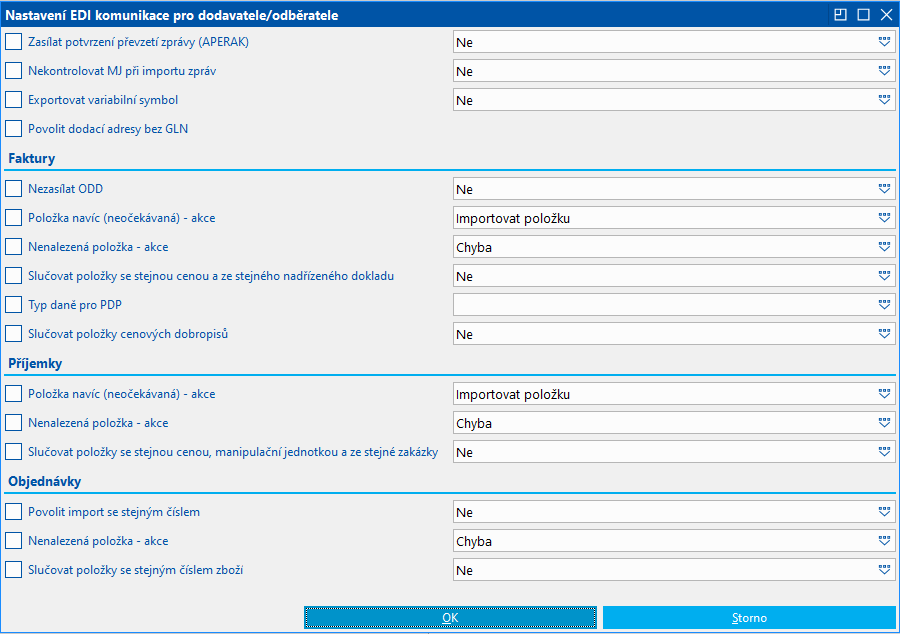This screenshot has height=634, width=900.
Task: Enable Povolit import se stejným číslem checkbox
Action: [x=13, y=512]
